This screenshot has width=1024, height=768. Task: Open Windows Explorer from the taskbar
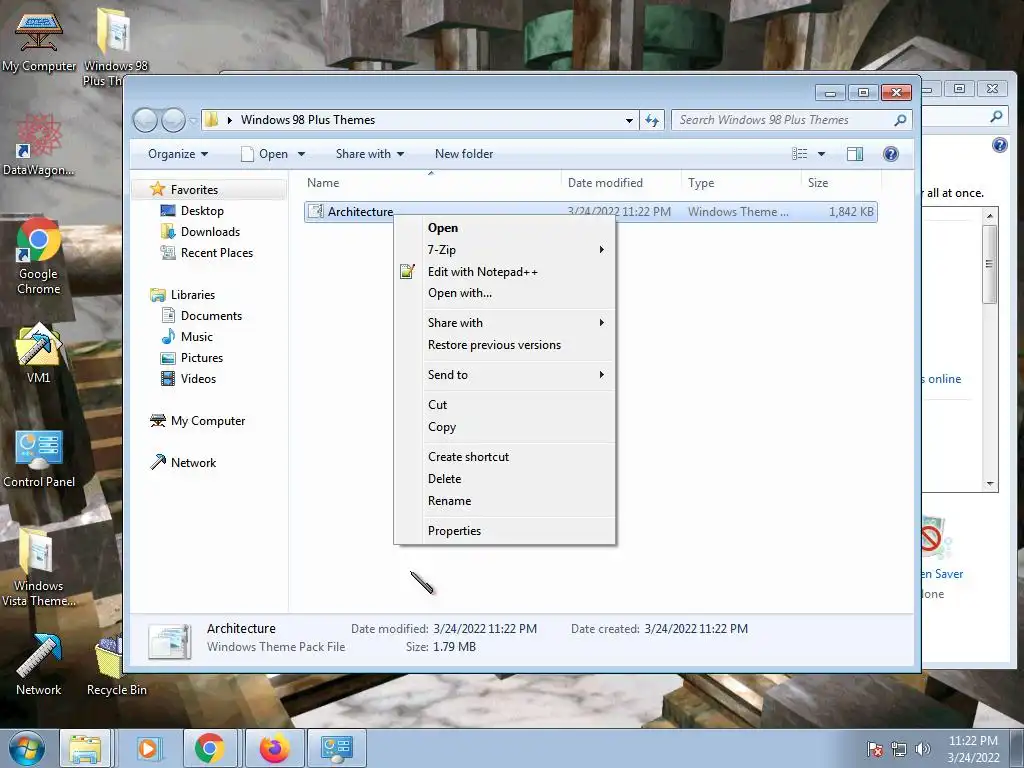[x=85, y=748]
